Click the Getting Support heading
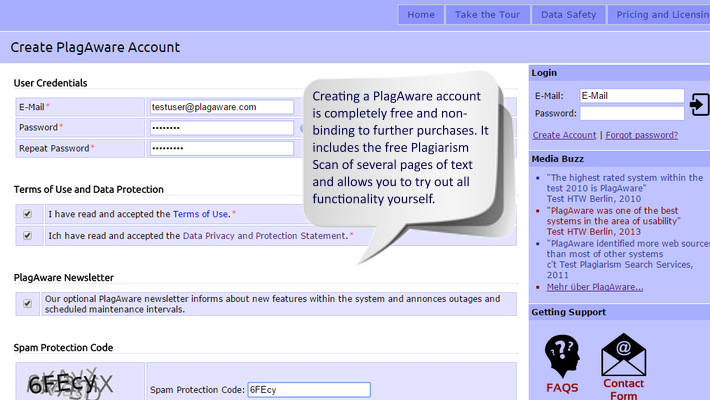The height and width of the screenshot is (400, 710). [x=569, y=312]
